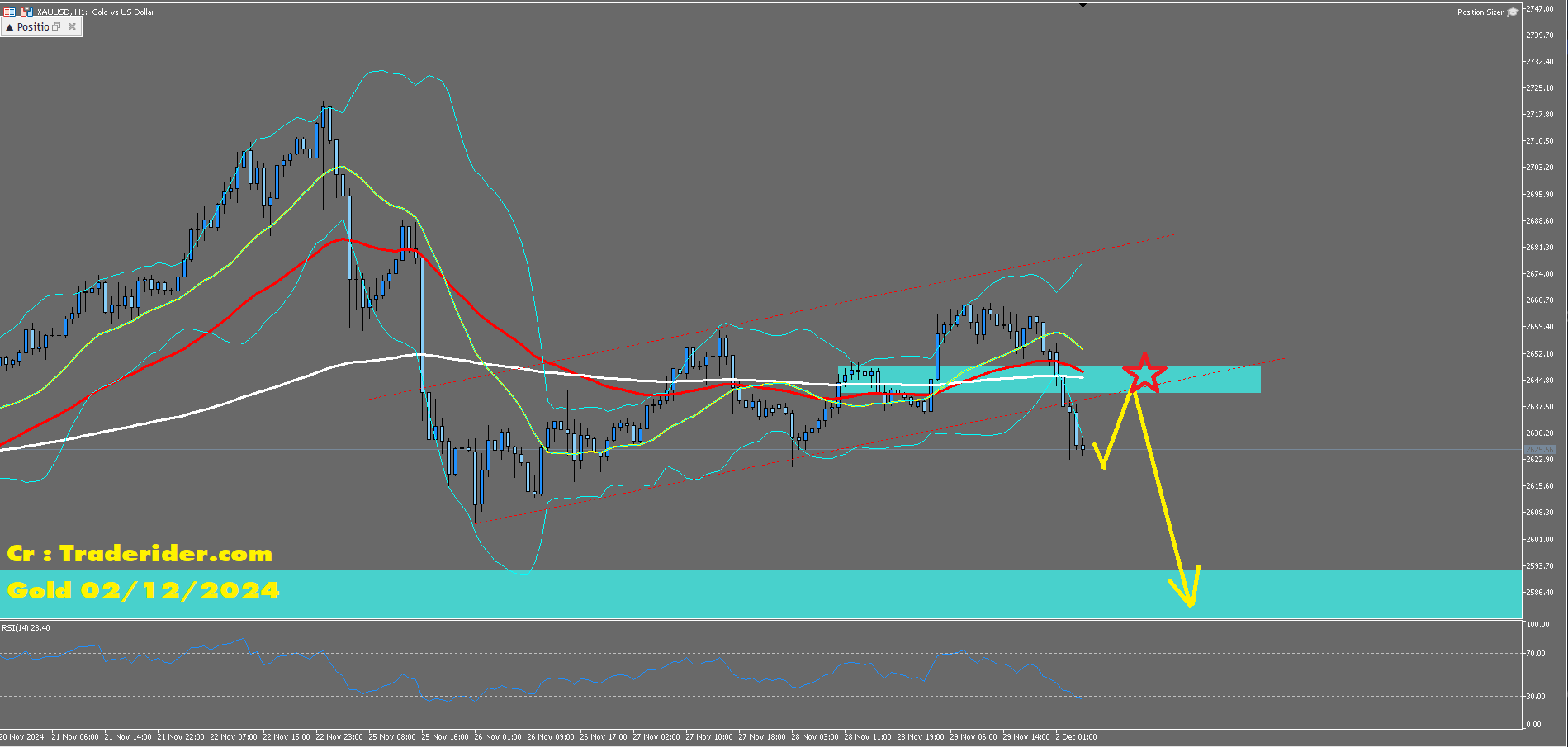Close the Position Sizer panel
The image size is (1568, 747).
click(x=72, y=27)
